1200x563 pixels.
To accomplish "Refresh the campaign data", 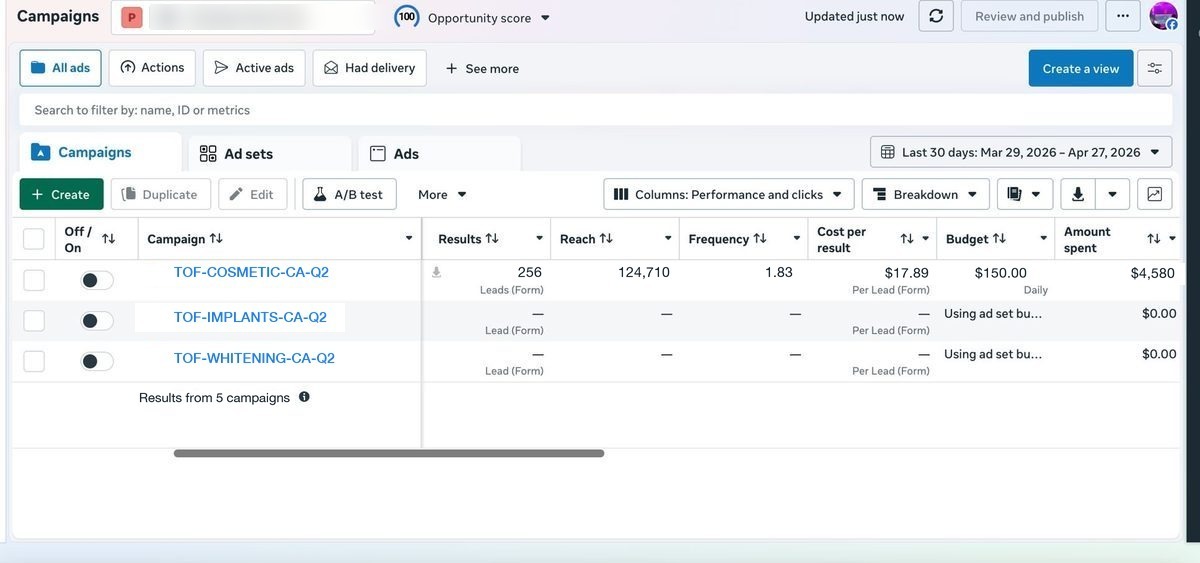I will (936, 16).
